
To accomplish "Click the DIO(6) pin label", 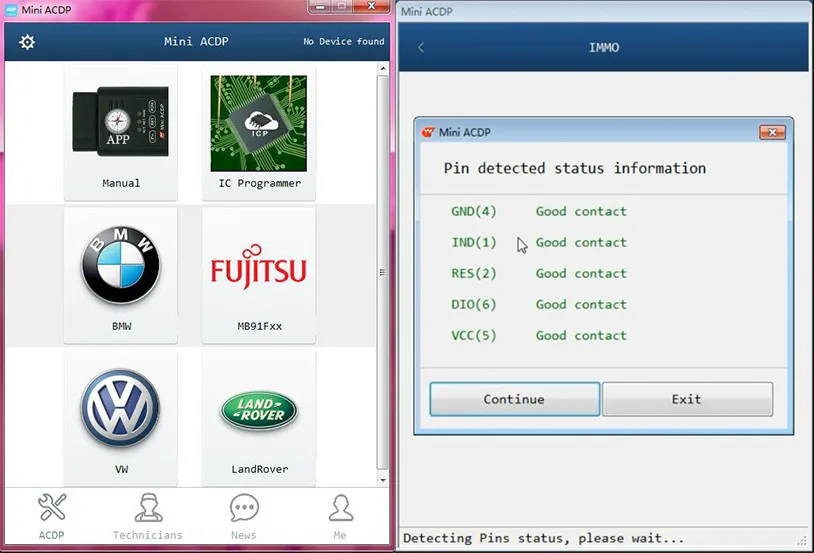I will (x=473, y=304).
